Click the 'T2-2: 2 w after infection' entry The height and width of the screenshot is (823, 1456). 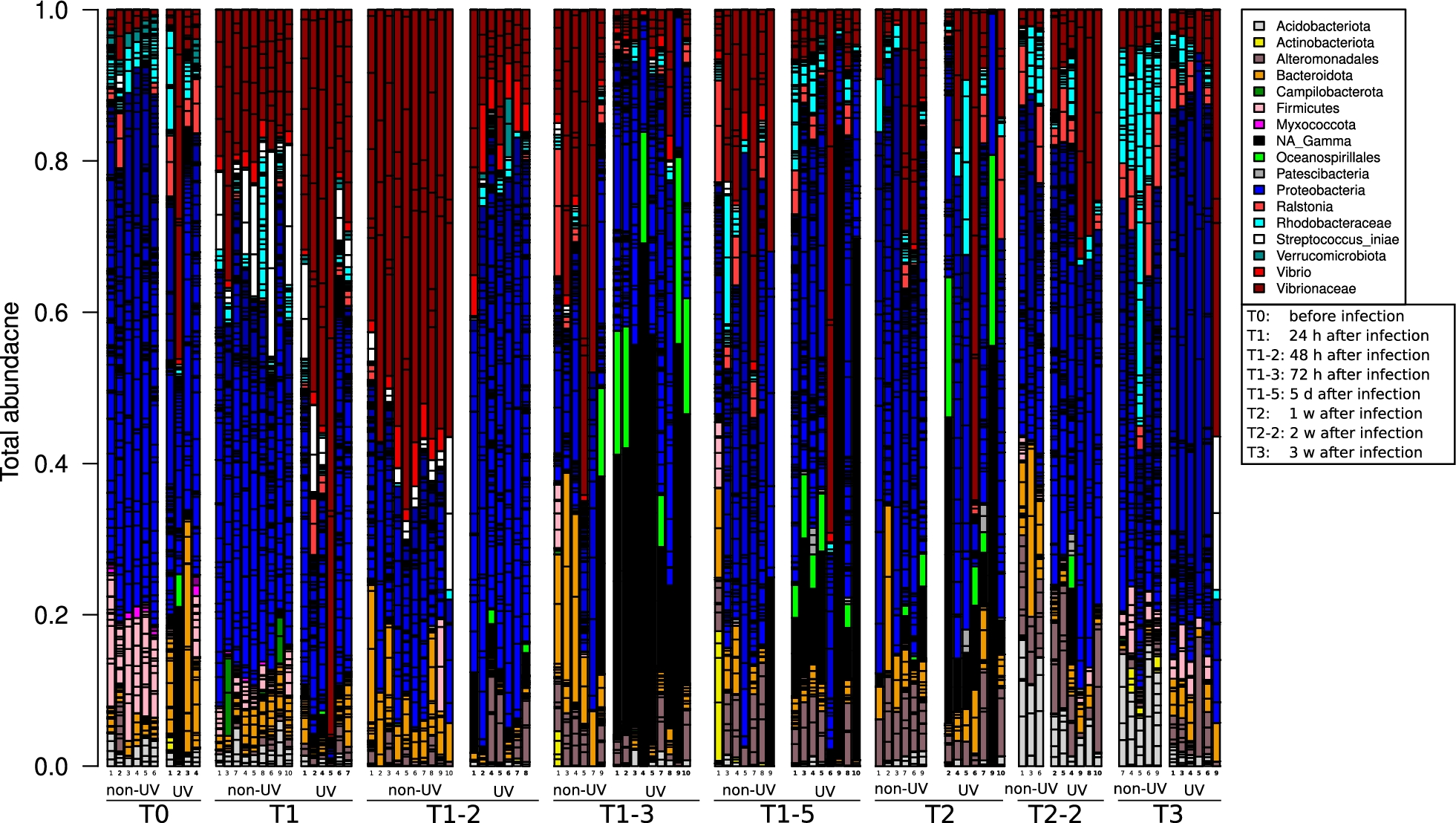(1335, 432)
